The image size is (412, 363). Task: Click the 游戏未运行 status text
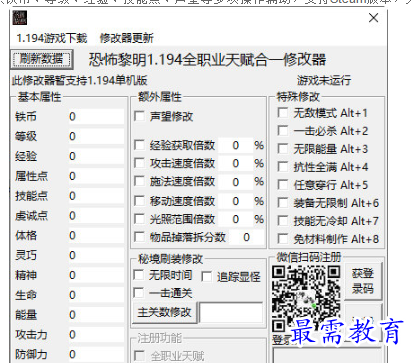(324, 80)
